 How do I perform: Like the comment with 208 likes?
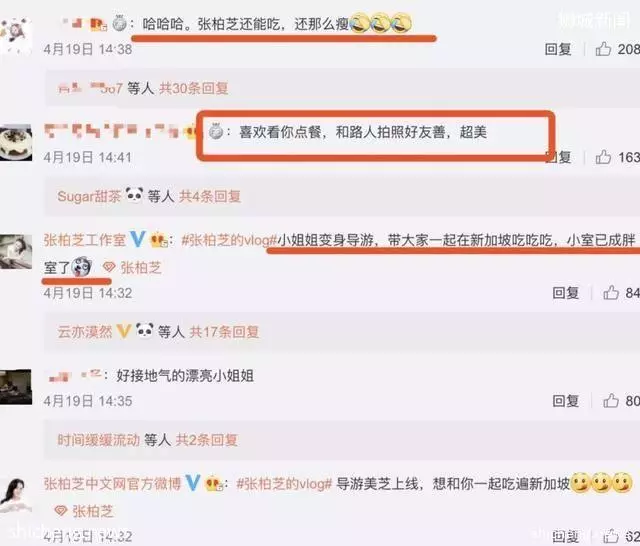[x=603, y=49]
